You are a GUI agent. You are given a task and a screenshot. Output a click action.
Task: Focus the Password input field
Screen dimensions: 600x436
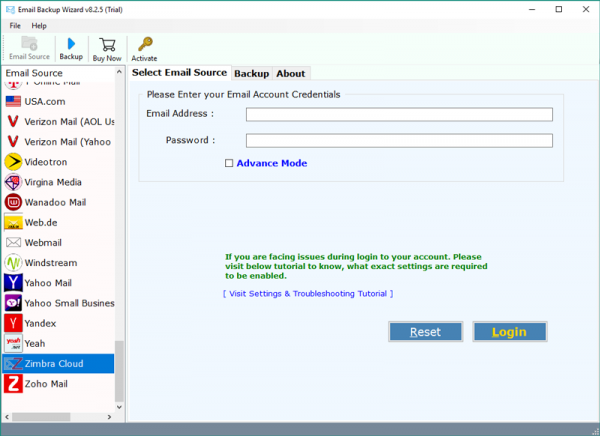point(399,140)
